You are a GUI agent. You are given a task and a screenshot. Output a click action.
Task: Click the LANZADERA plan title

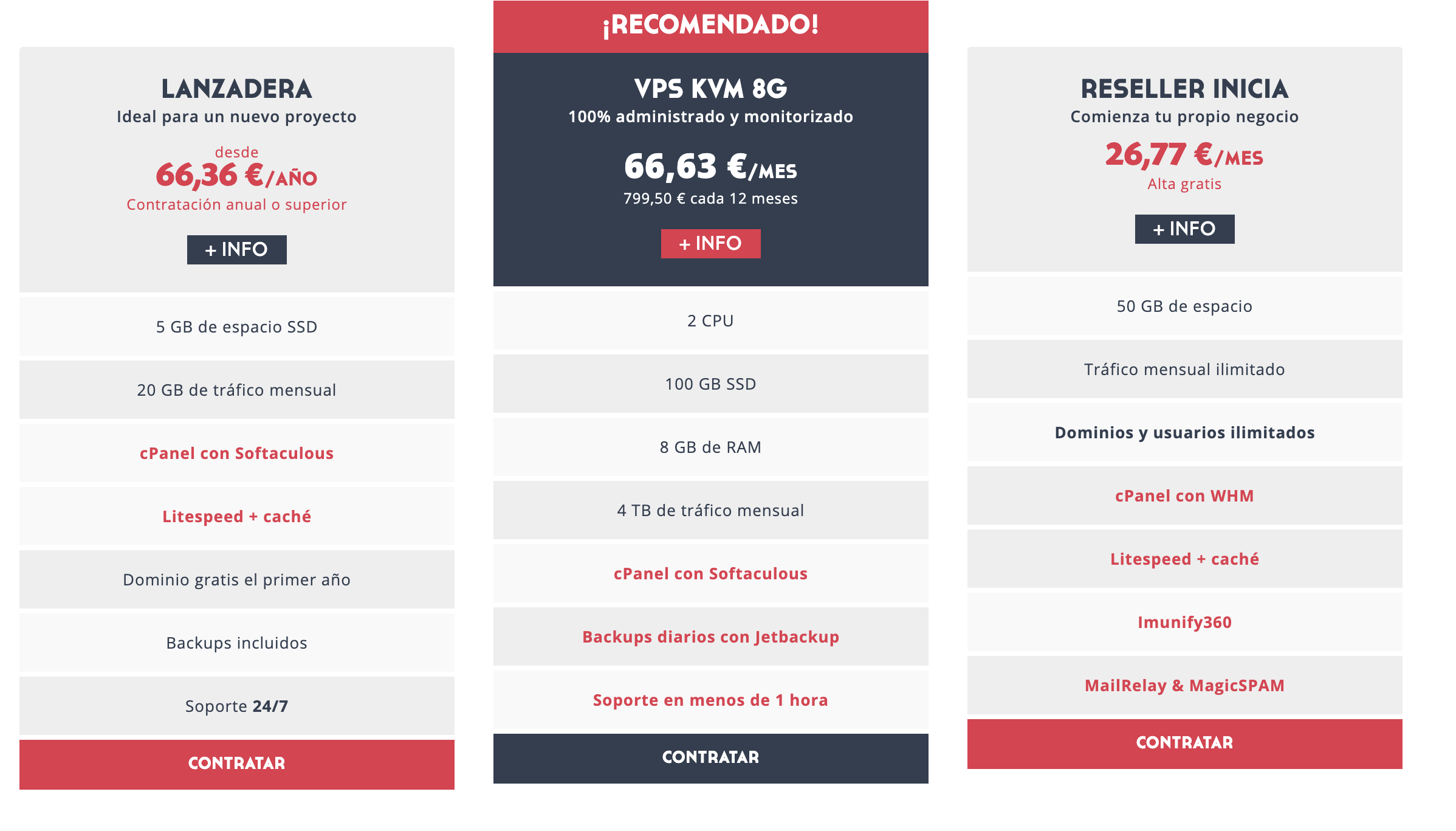(x=236, y=89)
